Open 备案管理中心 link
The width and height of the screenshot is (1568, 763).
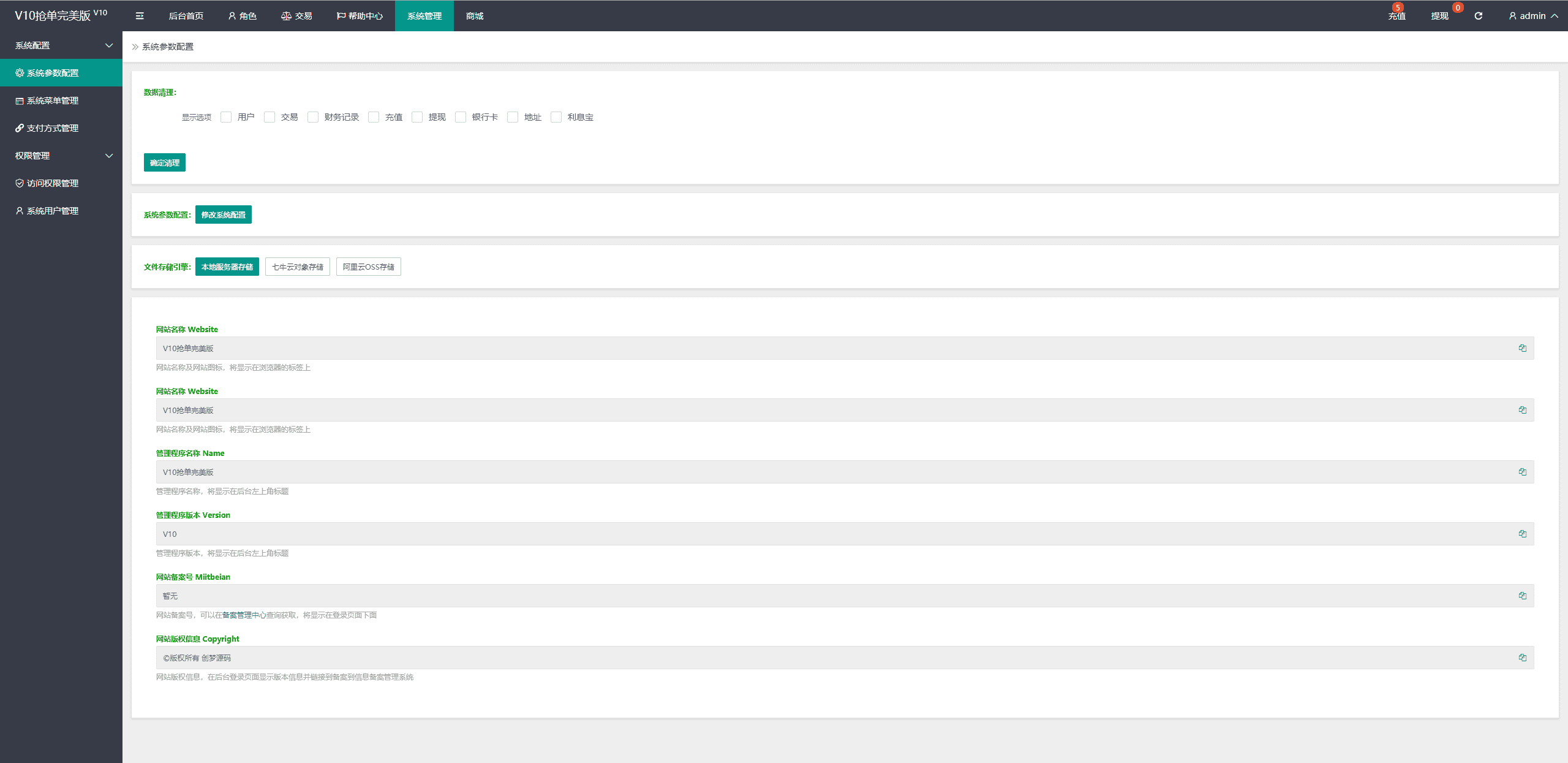(244, 615)
